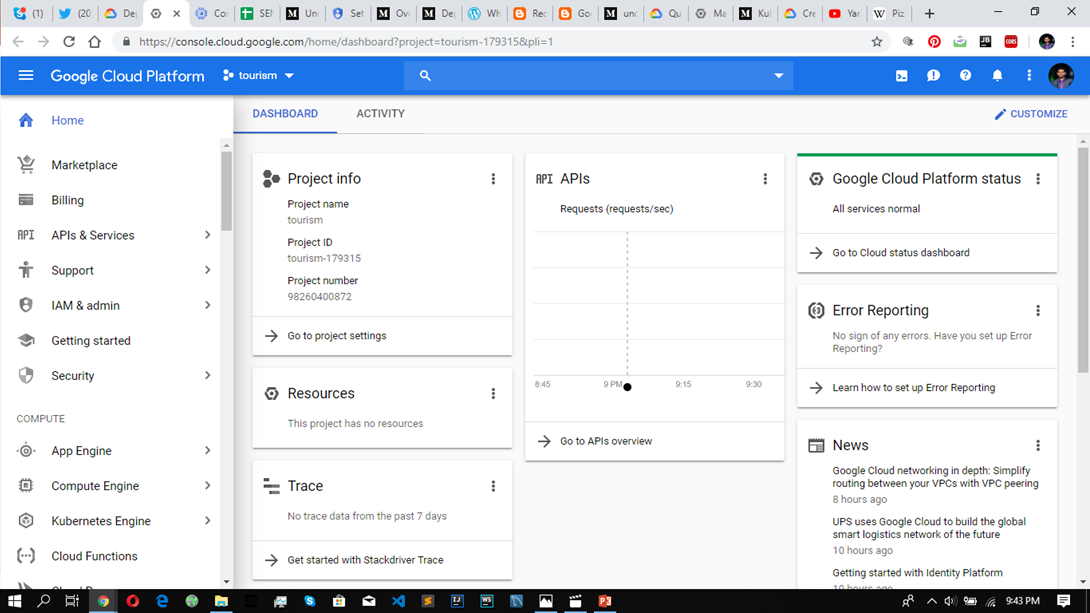This screenshot has height=613, width=1090.
Task: Open the Cloud Shell terminal icon
Action: (901, 75)
